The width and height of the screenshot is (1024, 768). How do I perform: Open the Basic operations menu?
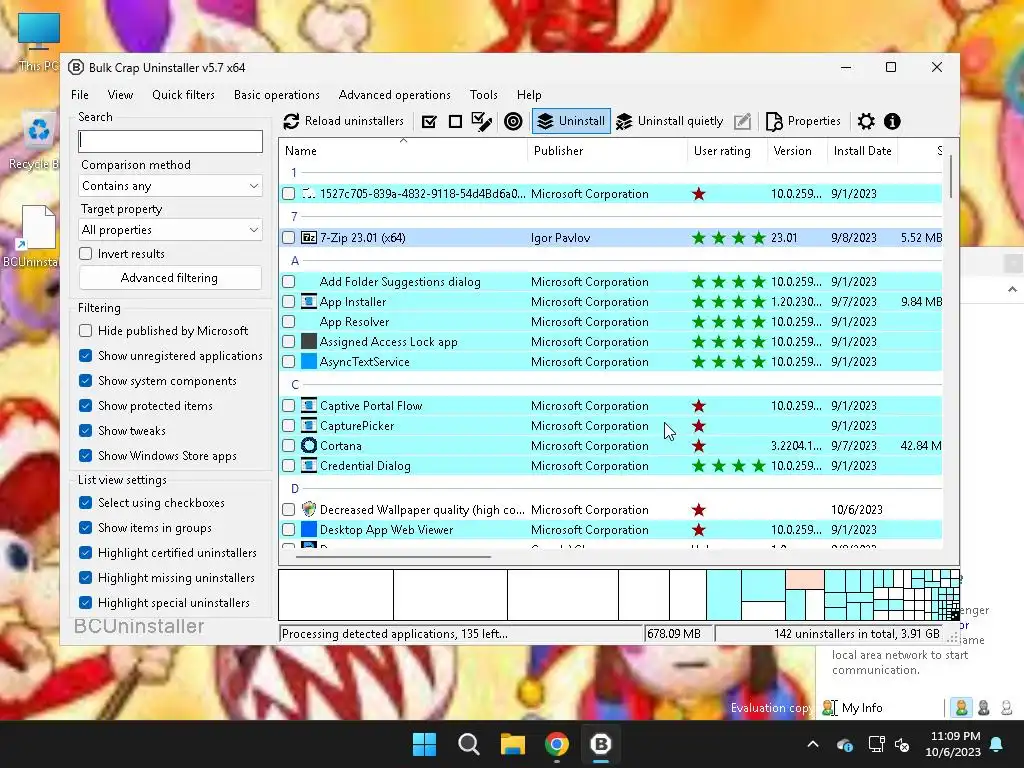(277, 95)
